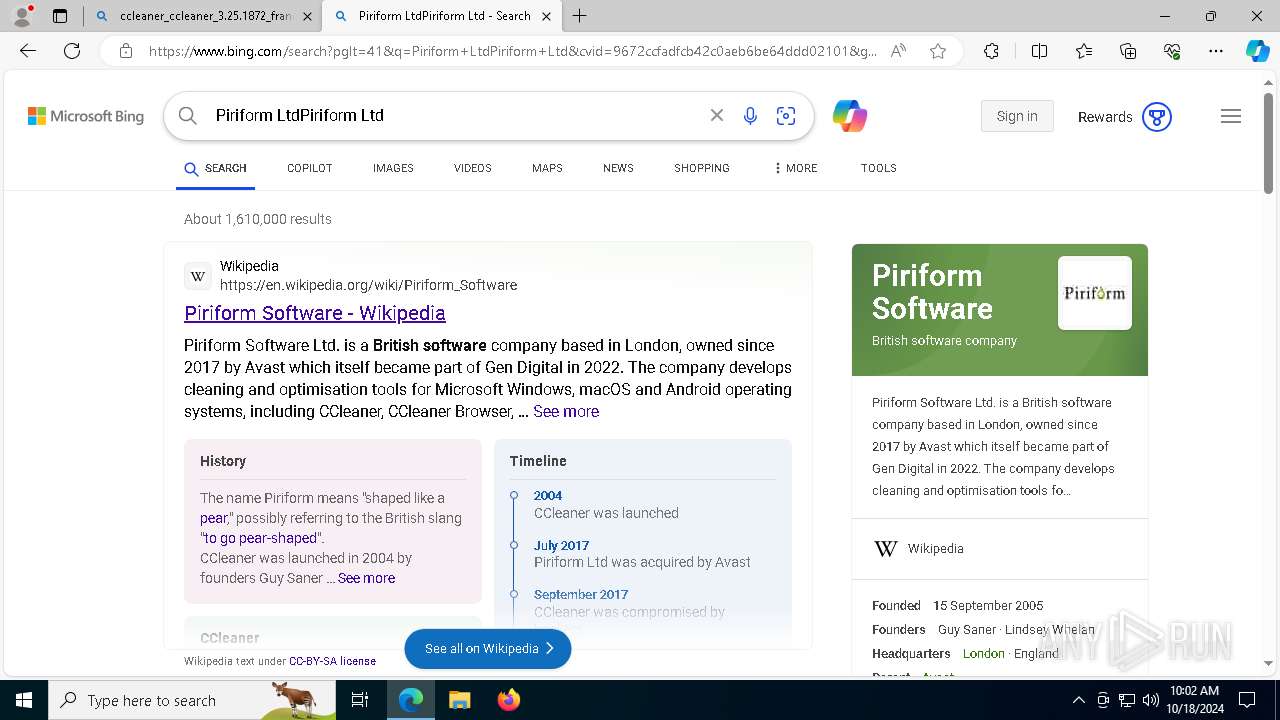The image size is (1280, 720).
Task: Open File Explorer from taskbar
Action: click(459, 700)
